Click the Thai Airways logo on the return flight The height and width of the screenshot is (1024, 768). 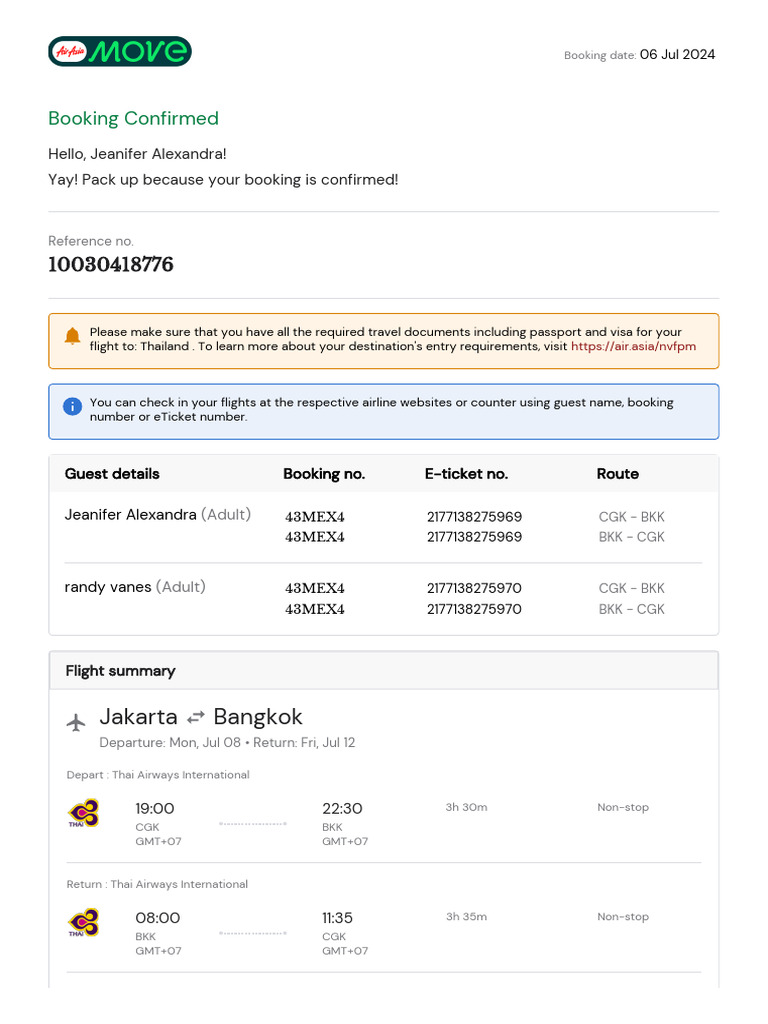(83, 922)
